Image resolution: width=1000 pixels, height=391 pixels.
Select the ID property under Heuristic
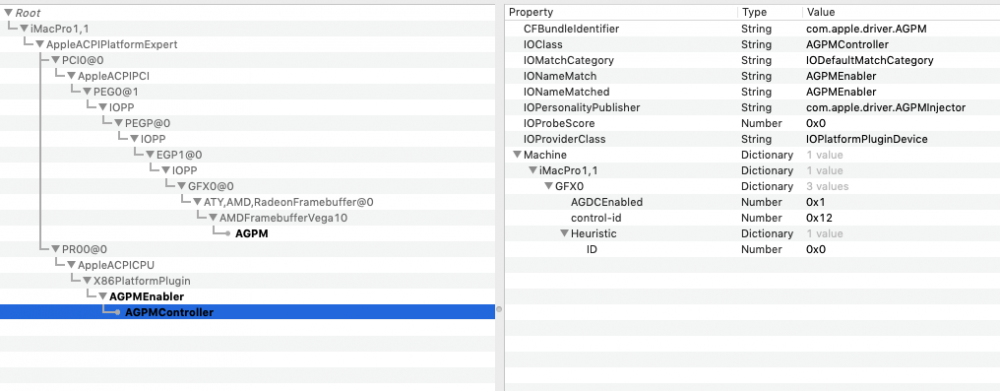click(x=592, y=249)
